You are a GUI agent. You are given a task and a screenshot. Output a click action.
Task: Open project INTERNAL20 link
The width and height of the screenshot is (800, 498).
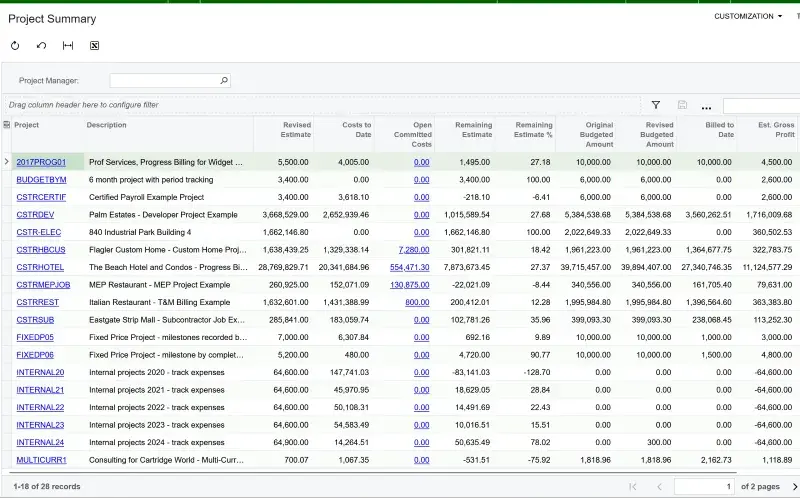[40, 372]
